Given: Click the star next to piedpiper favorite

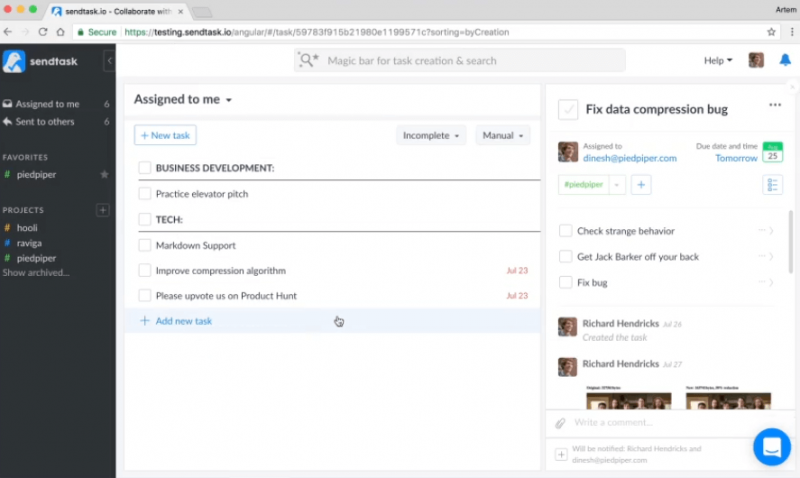Looking at the screenshot, I should 104,174.
